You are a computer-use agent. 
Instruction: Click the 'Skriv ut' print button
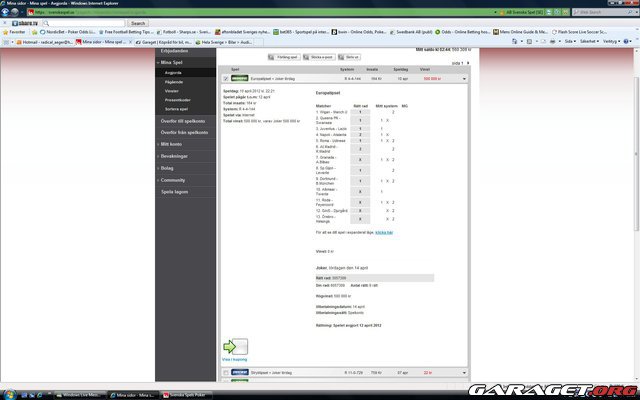tap(352, 58)
